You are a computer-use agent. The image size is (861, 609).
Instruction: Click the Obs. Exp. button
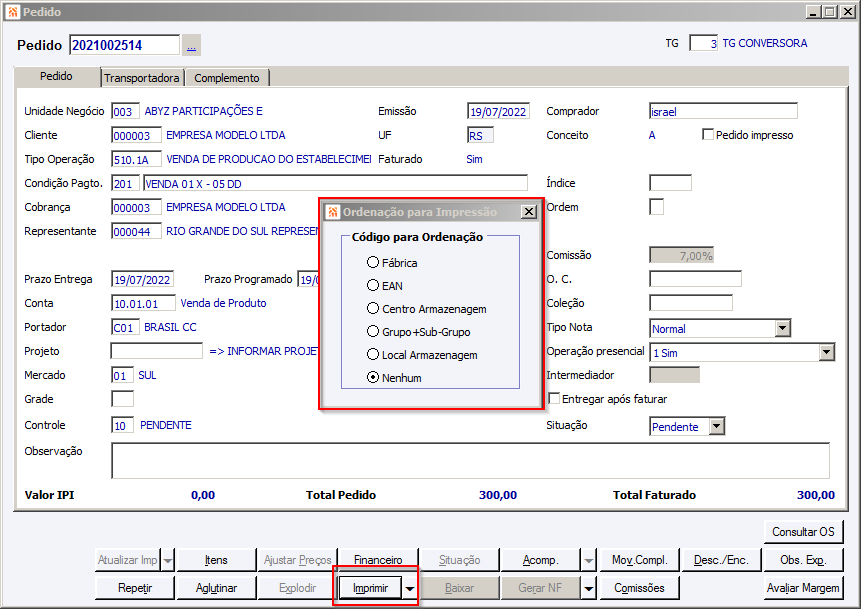[803, 560]
